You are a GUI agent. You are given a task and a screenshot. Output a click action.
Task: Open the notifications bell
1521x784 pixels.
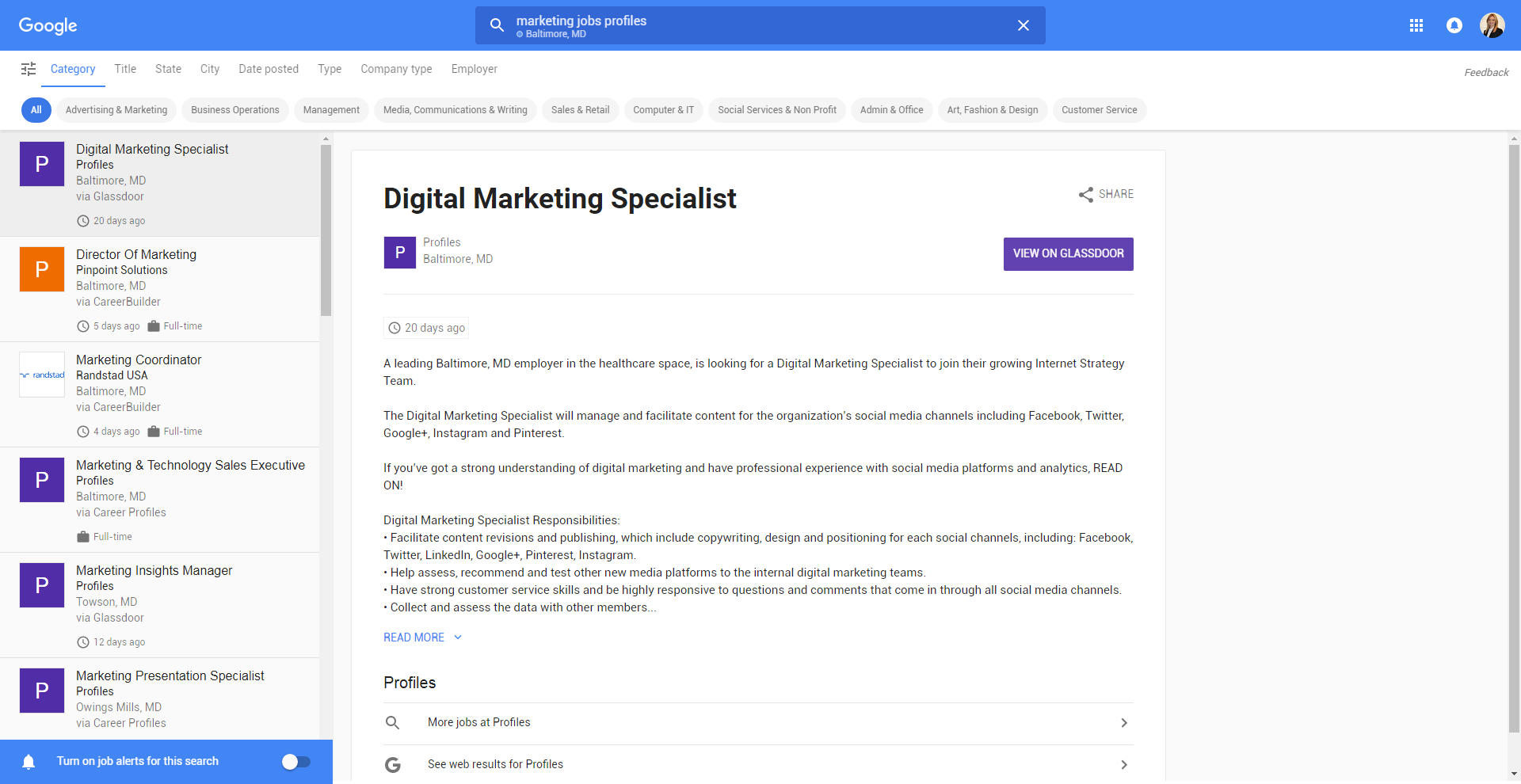click(x=1454, y=25)
